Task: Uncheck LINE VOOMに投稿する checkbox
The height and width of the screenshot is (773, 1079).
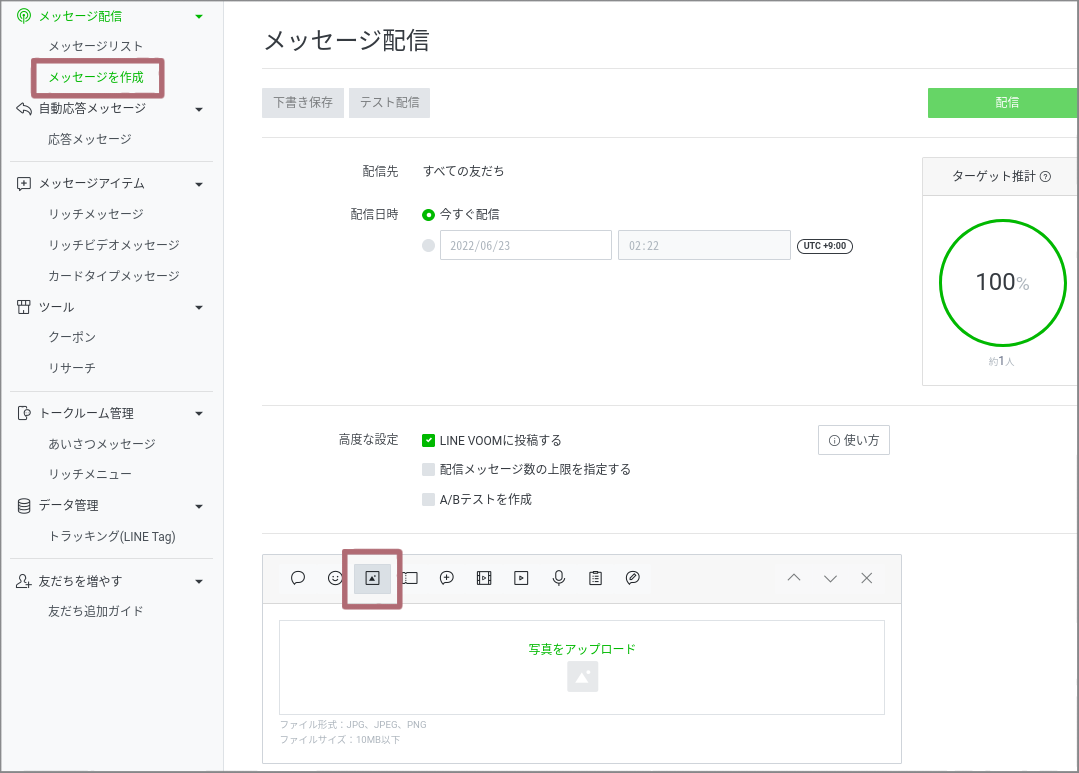Action: tap(429, 440)
